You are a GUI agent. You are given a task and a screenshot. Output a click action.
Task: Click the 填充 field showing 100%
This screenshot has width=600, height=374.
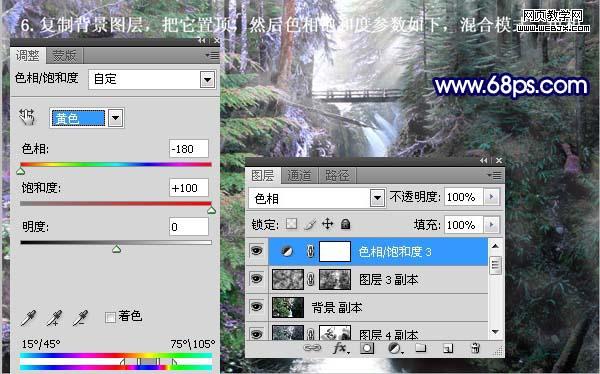(464, 225)
